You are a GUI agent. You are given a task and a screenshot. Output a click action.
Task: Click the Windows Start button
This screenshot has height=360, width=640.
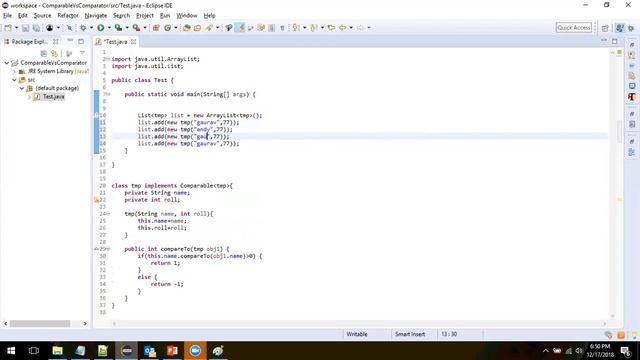11,351
